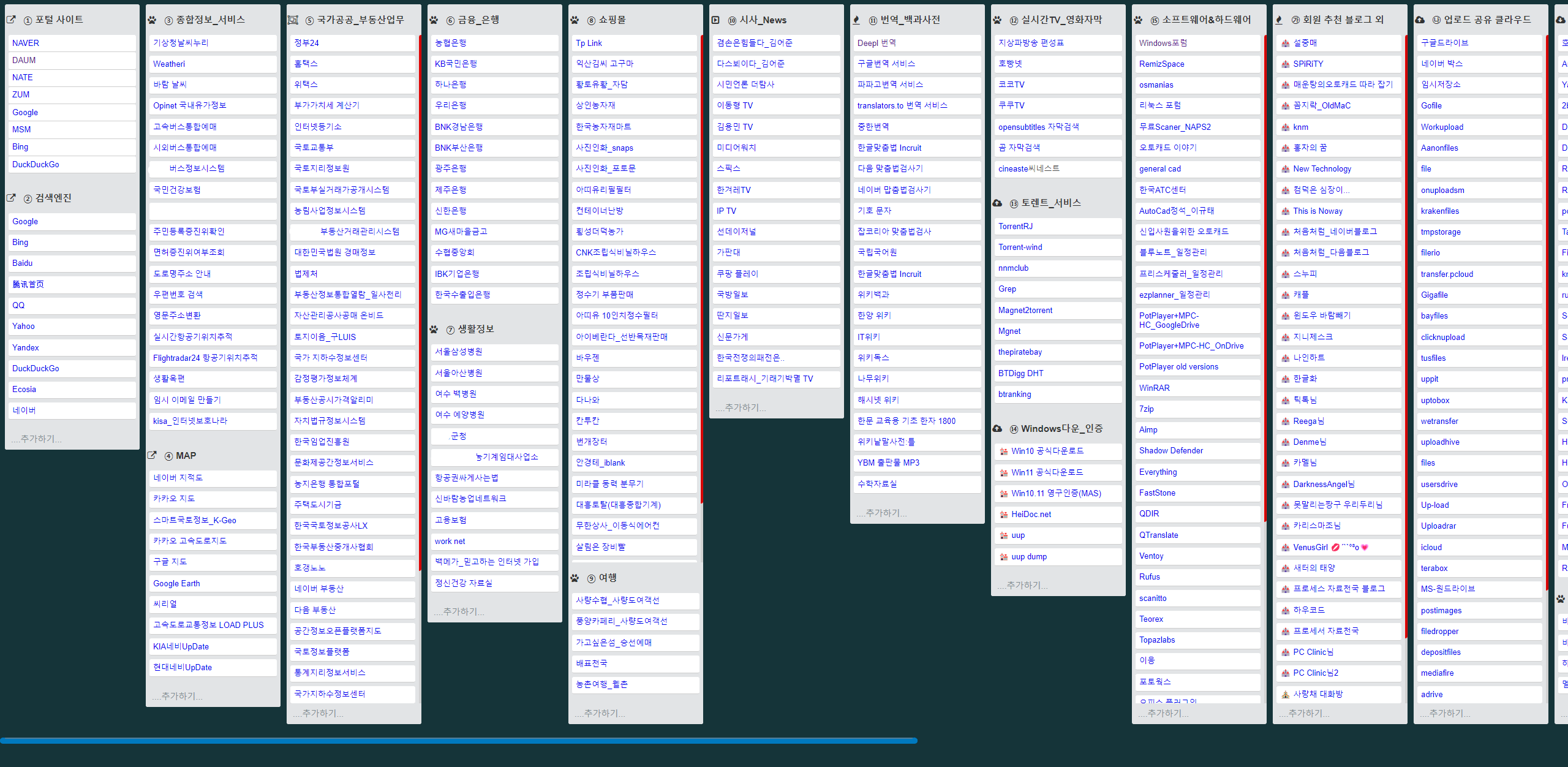Click 추가하기 under 생활정보 section

[459, 611]
